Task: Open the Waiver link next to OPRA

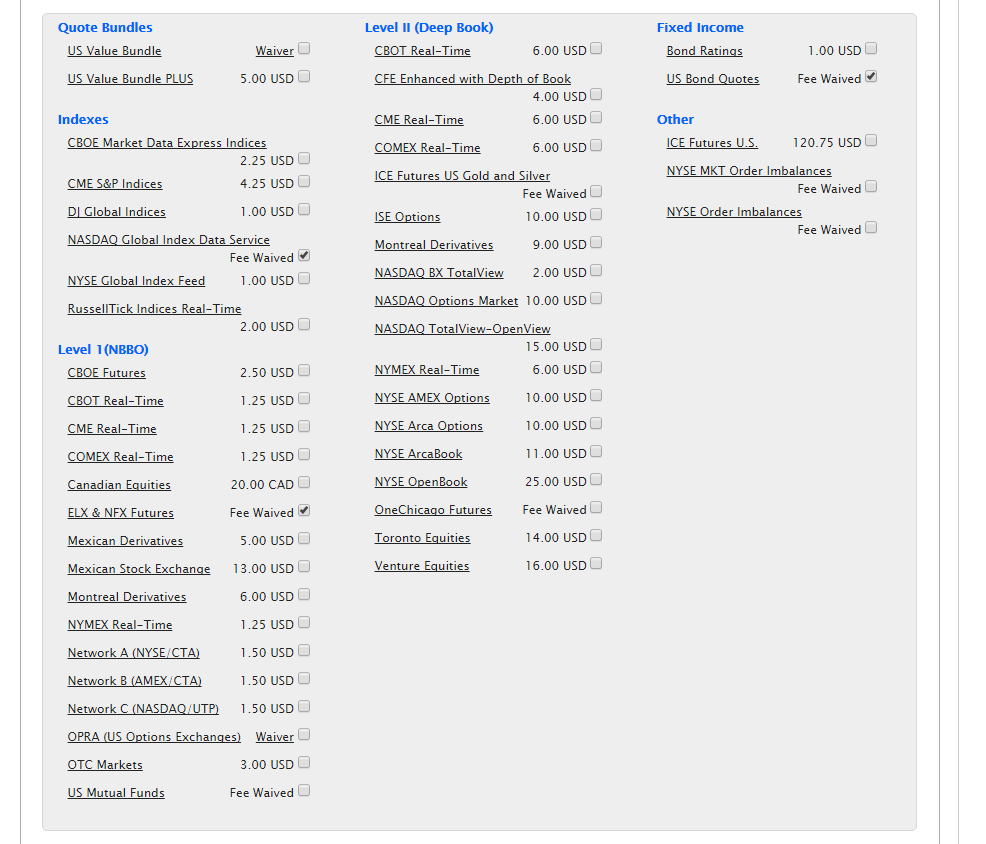Action: (x=275, y=737)
